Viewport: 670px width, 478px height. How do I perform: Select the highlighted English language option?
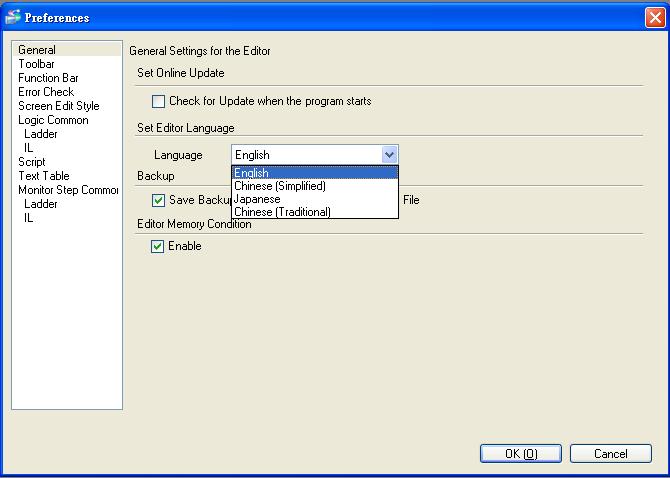pyautogui.click(x=252, y=173)
